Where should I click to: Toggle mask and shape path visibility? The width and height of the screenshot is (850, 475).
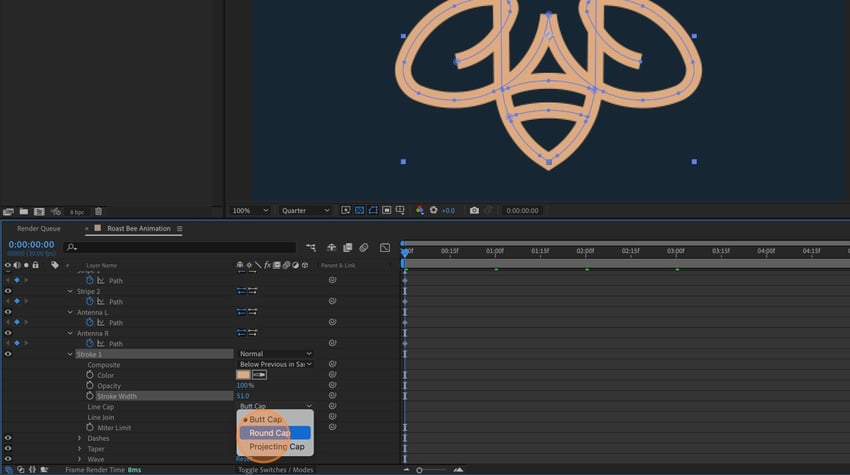point(373,210)
